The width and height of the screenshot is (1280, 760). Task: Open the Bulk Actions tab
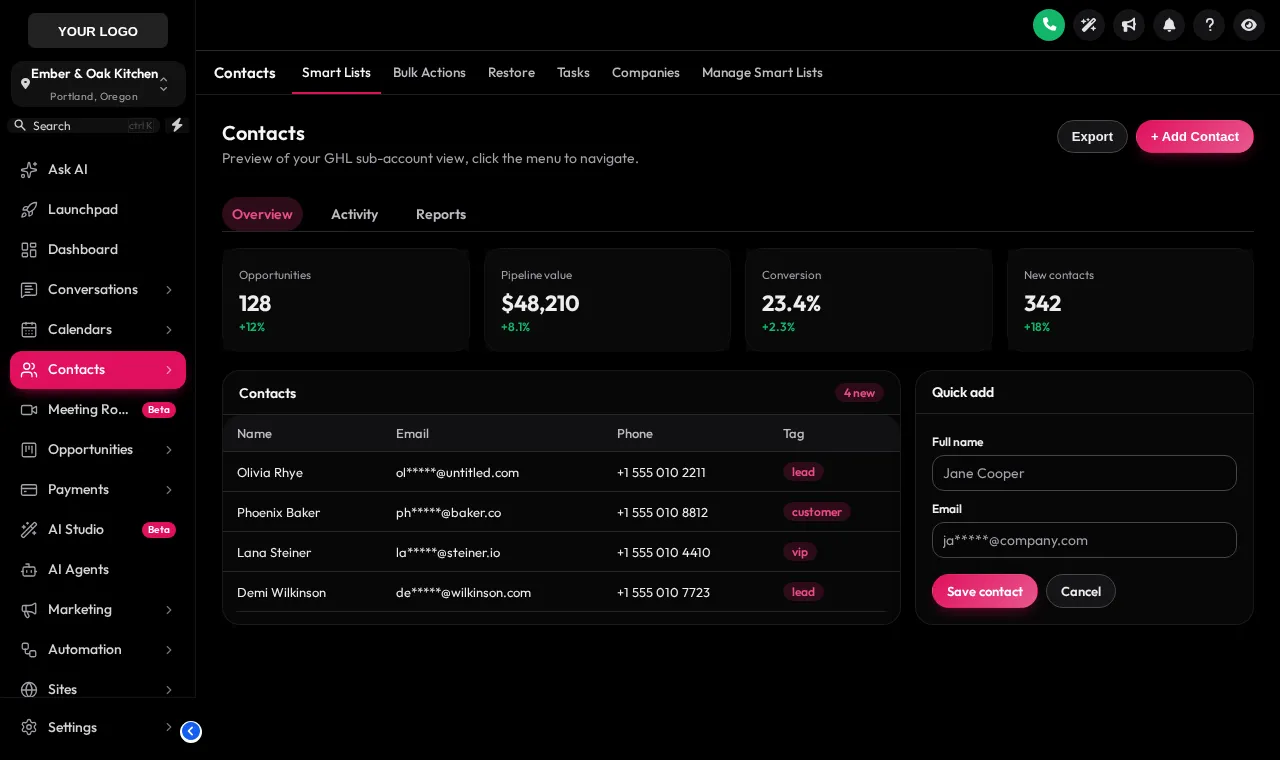(x=429, y=73)
